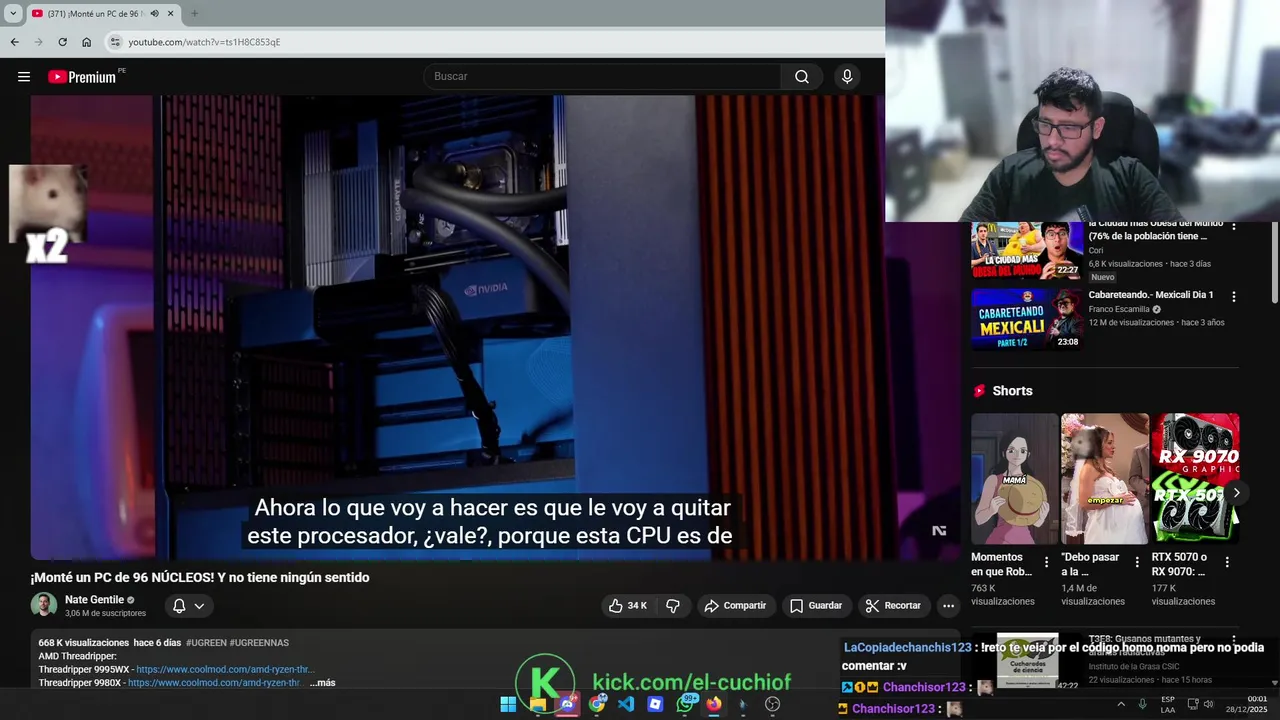
Task: Open the YouTube hamburger guide menu
Action: point(24,77)
